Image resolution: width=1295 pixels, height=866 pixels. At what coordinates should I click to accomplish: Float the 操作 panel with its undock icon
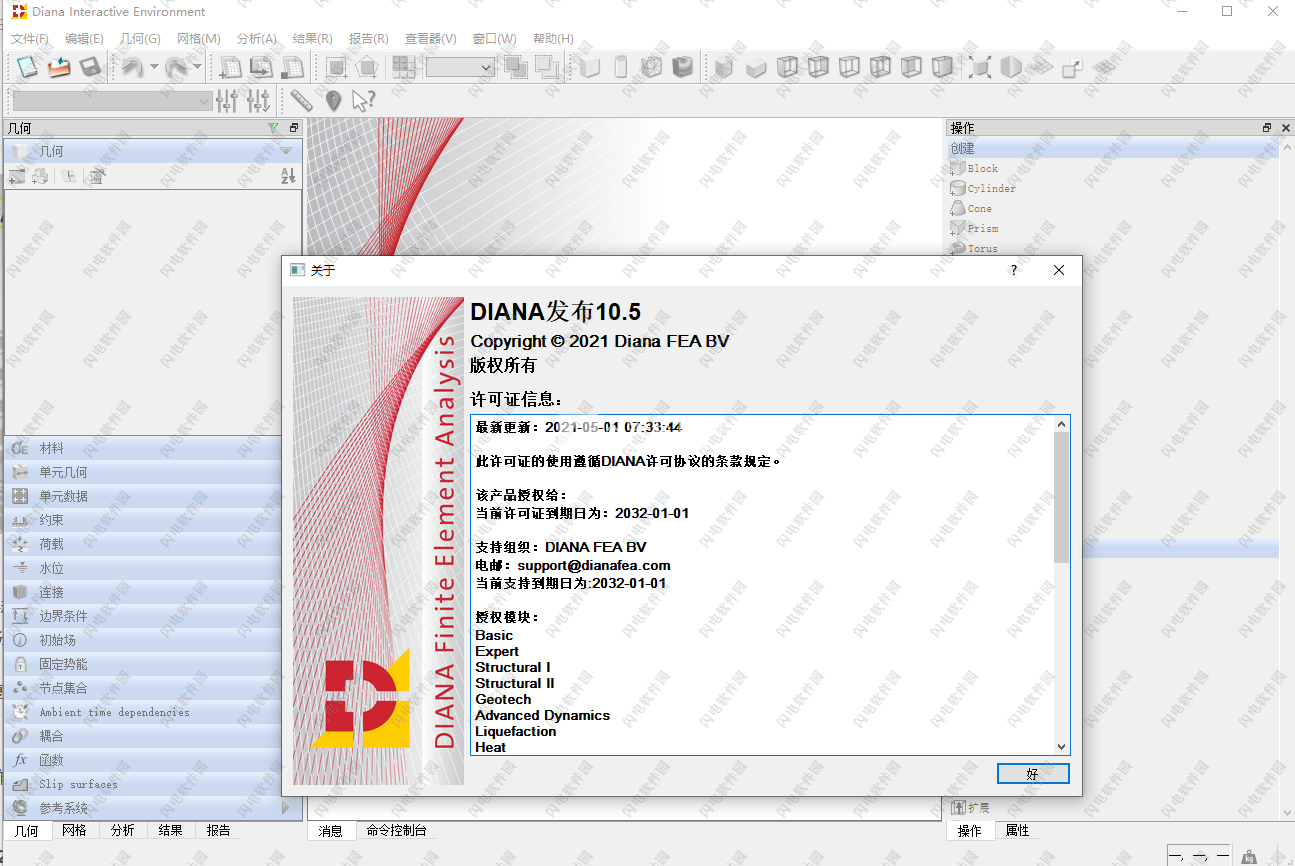click(x=1267, y=128)
